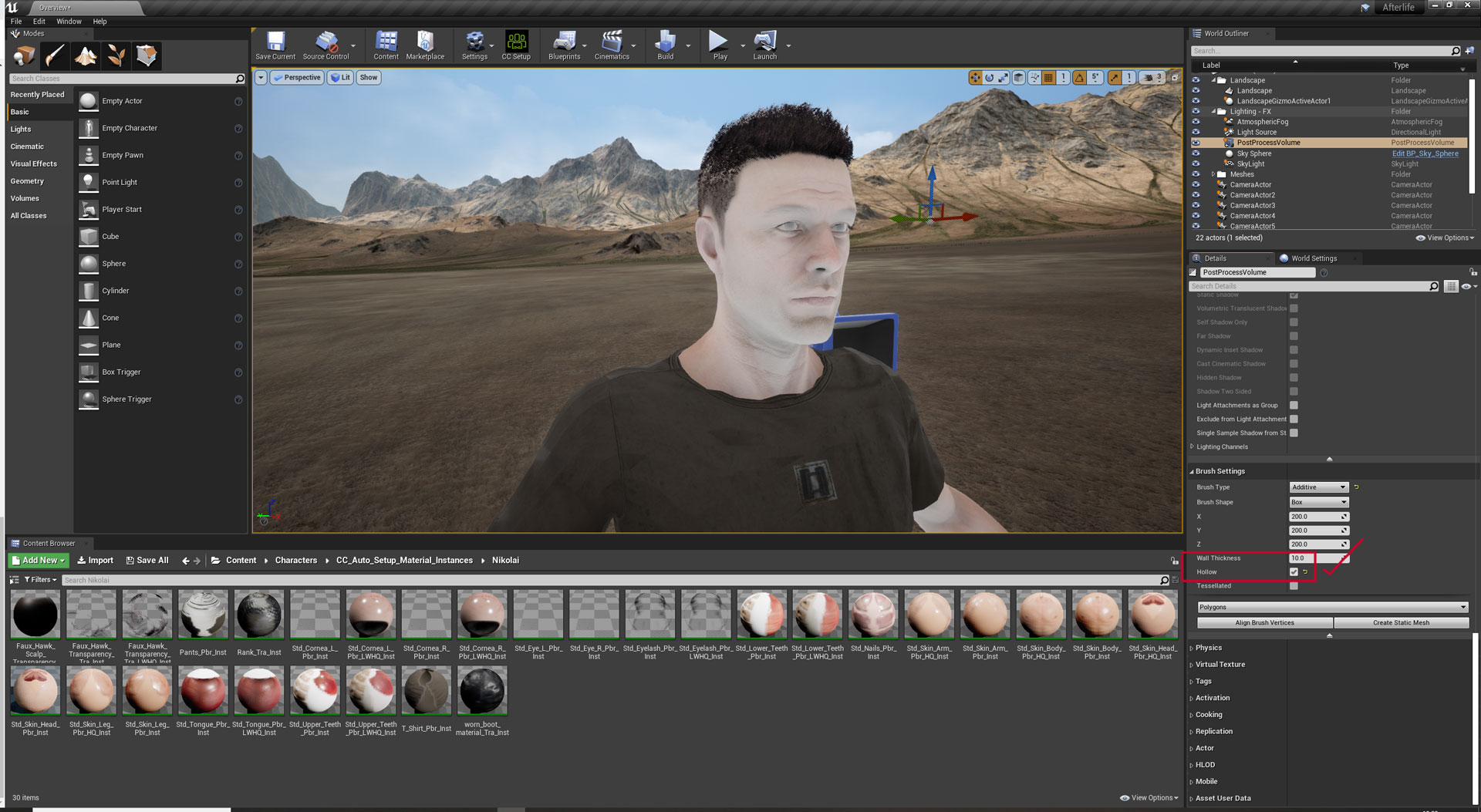This screenshot has width=1481, height=812.
Task: Select the Lights category
Action: pos(21,129)
